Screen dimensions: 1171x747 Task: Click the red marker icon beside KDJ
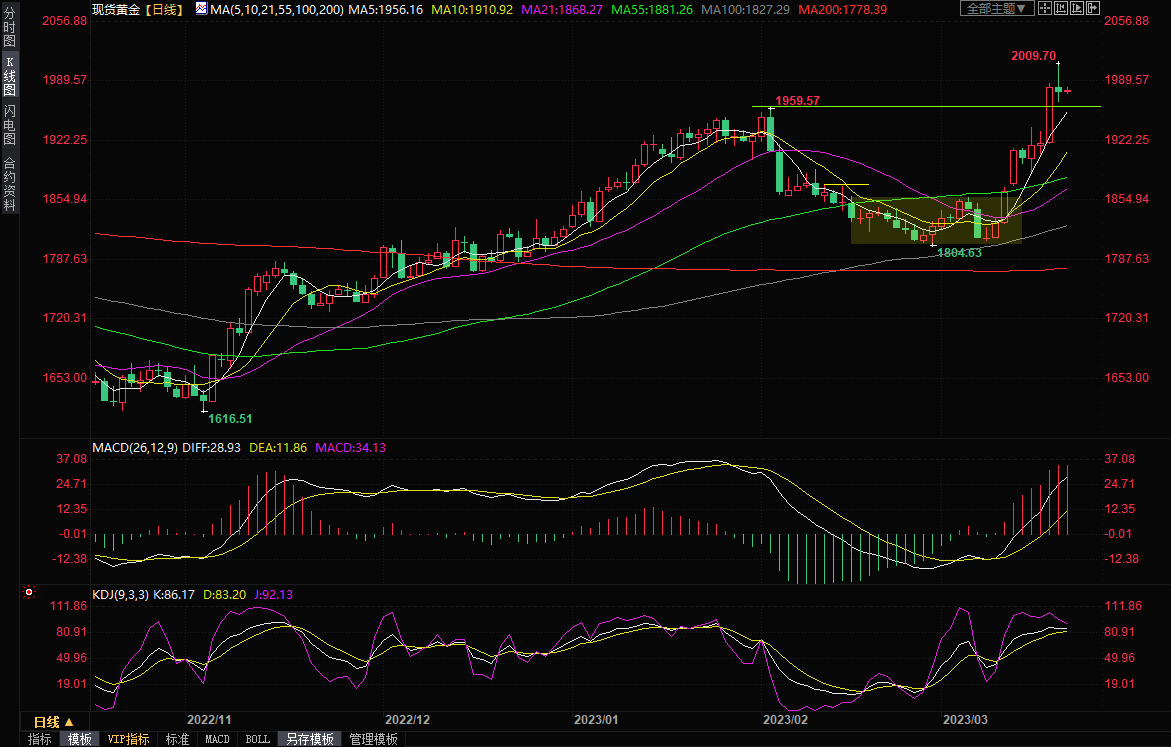28,593
